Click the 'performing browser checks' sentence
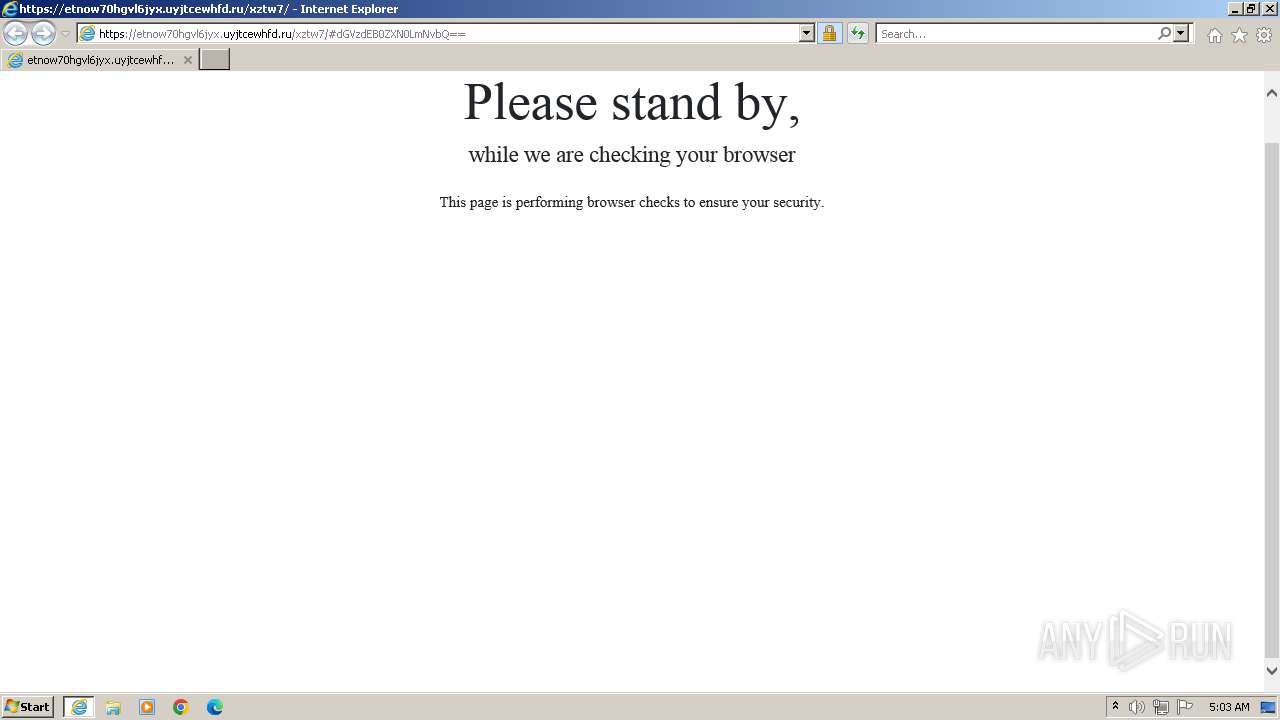The width and height of the screenshot is (1280, 720). pyautogui.click(x=632, y=202)
